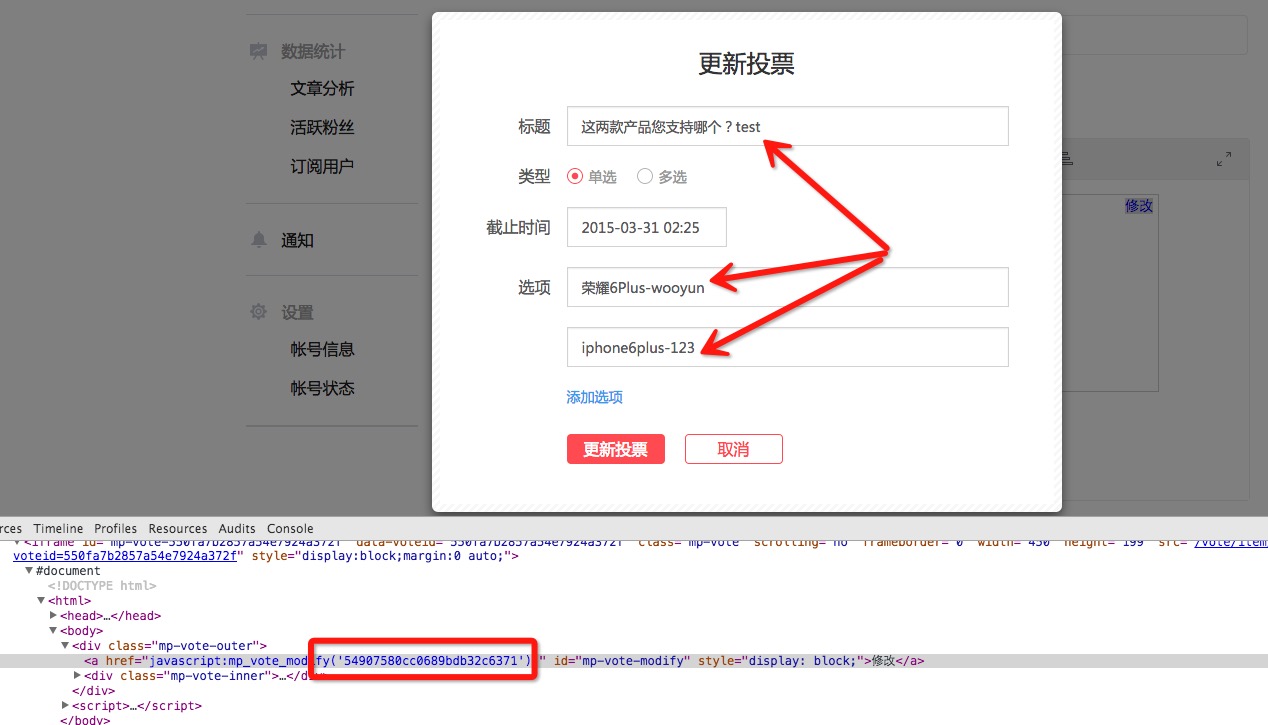This screenshot has height=725, width=1268.
Task: Open 活跃粉丝 in the sidebar
Action: pyautogui.click(x=322, y=128)
